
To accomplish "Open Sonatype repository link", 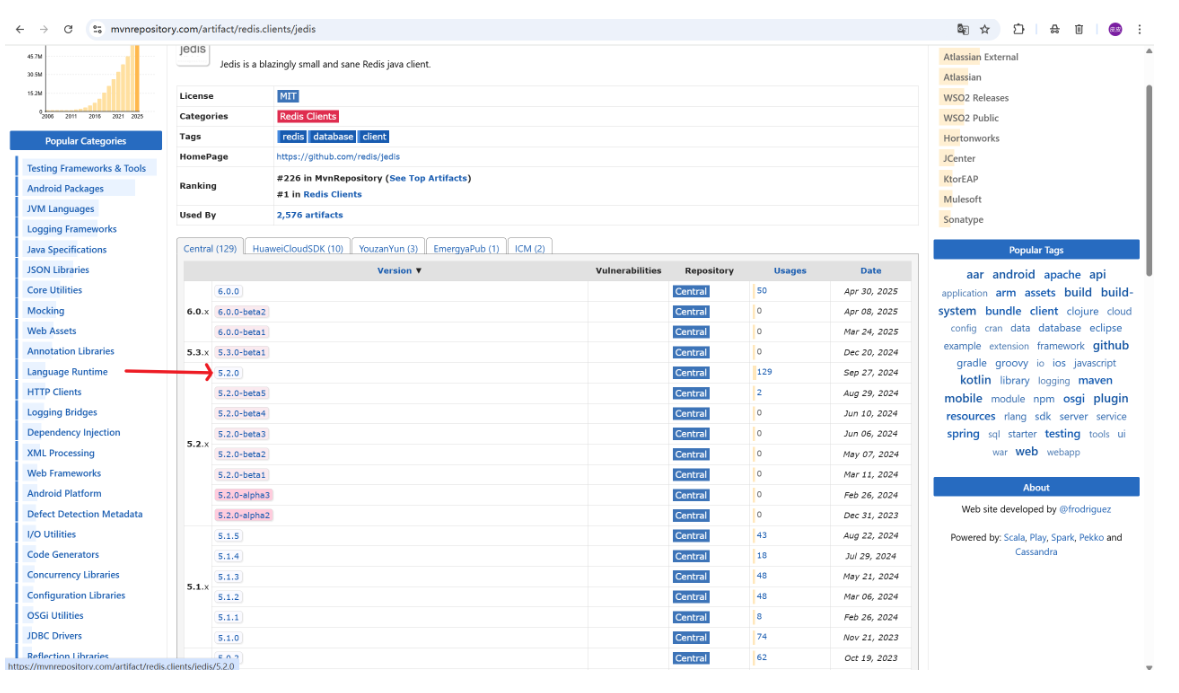I will coord(963,219).
